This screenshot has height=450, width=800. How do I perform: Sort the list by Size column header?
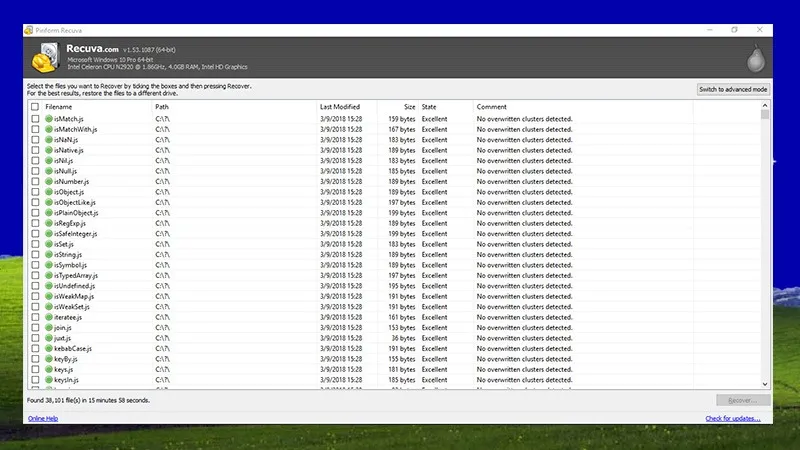pos(409,107)
